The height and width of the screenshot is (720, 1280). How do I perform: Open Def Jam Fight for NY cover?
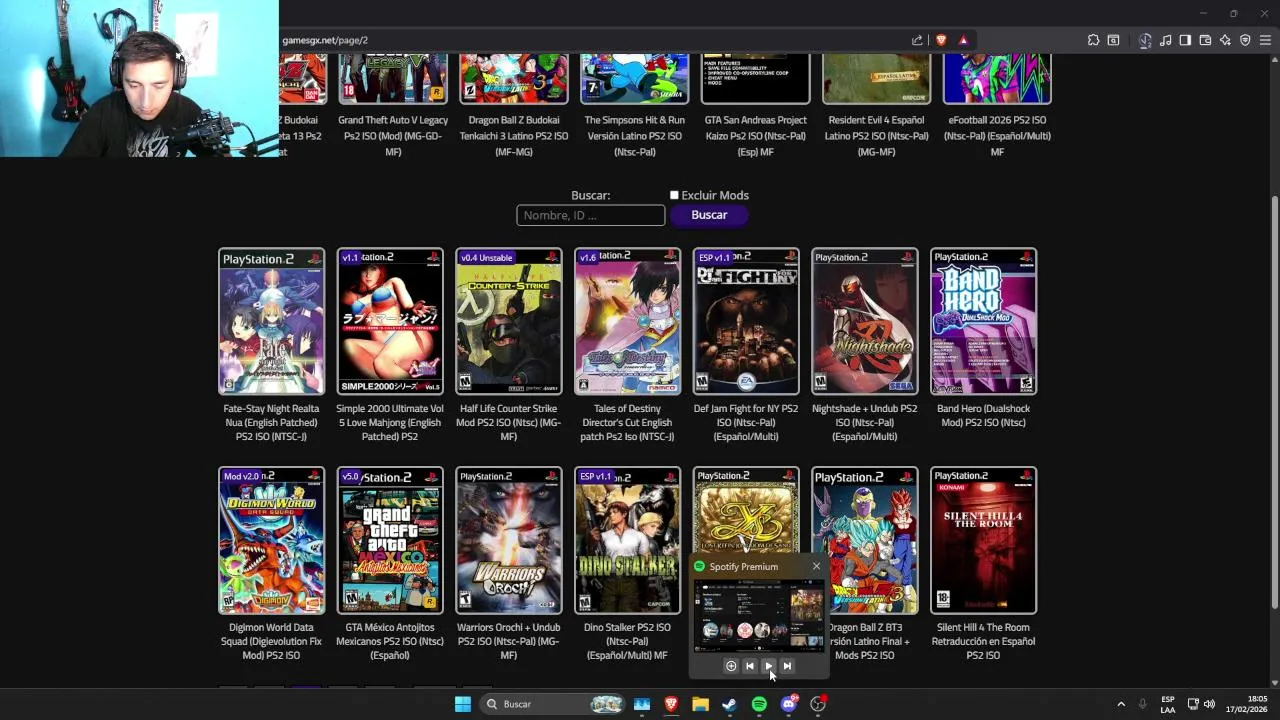pyautogui.click(x=746, y=321)
